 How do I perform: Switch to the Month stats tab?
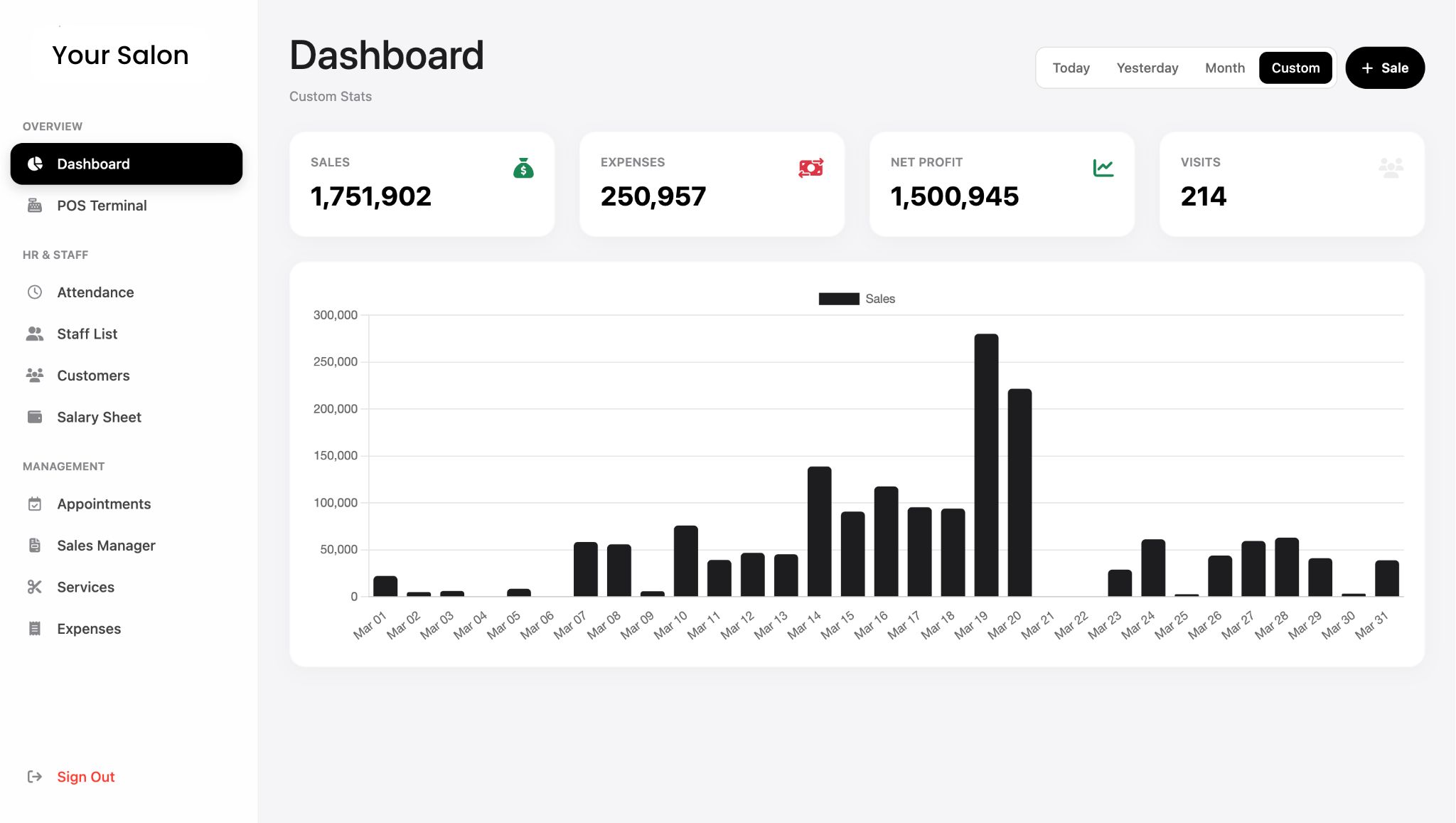pyautogui.click(x=1225, y=68)
